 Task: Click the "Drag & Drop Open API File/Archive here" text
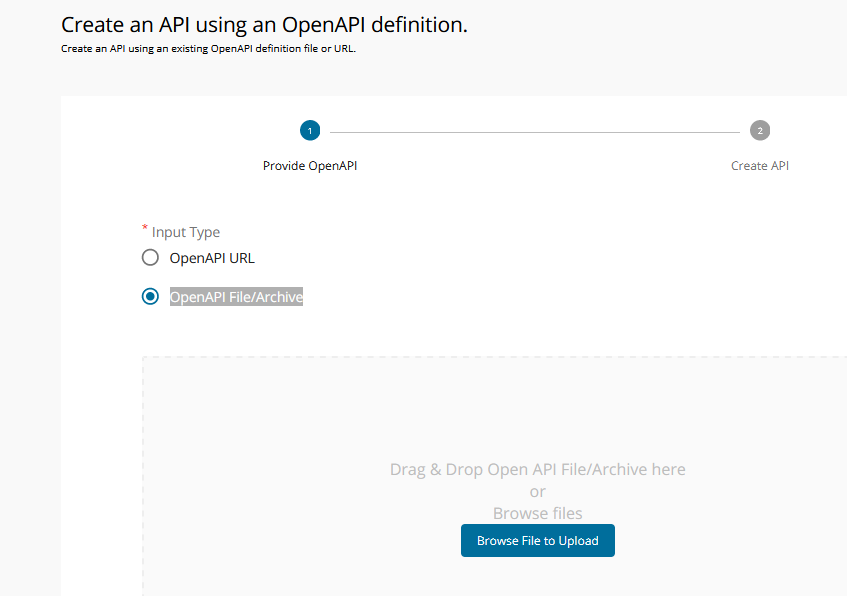pyautogui.click(x=538, y=469)
